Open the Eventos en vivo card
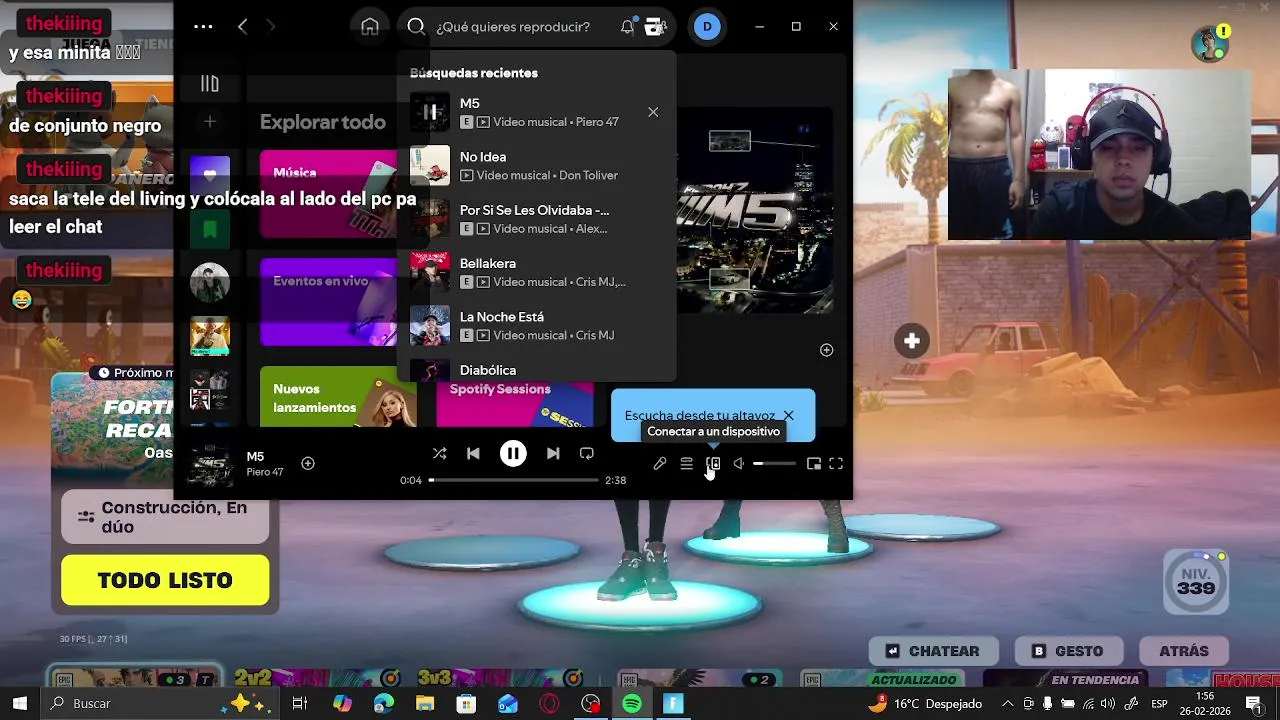 [x=328, y=302]
